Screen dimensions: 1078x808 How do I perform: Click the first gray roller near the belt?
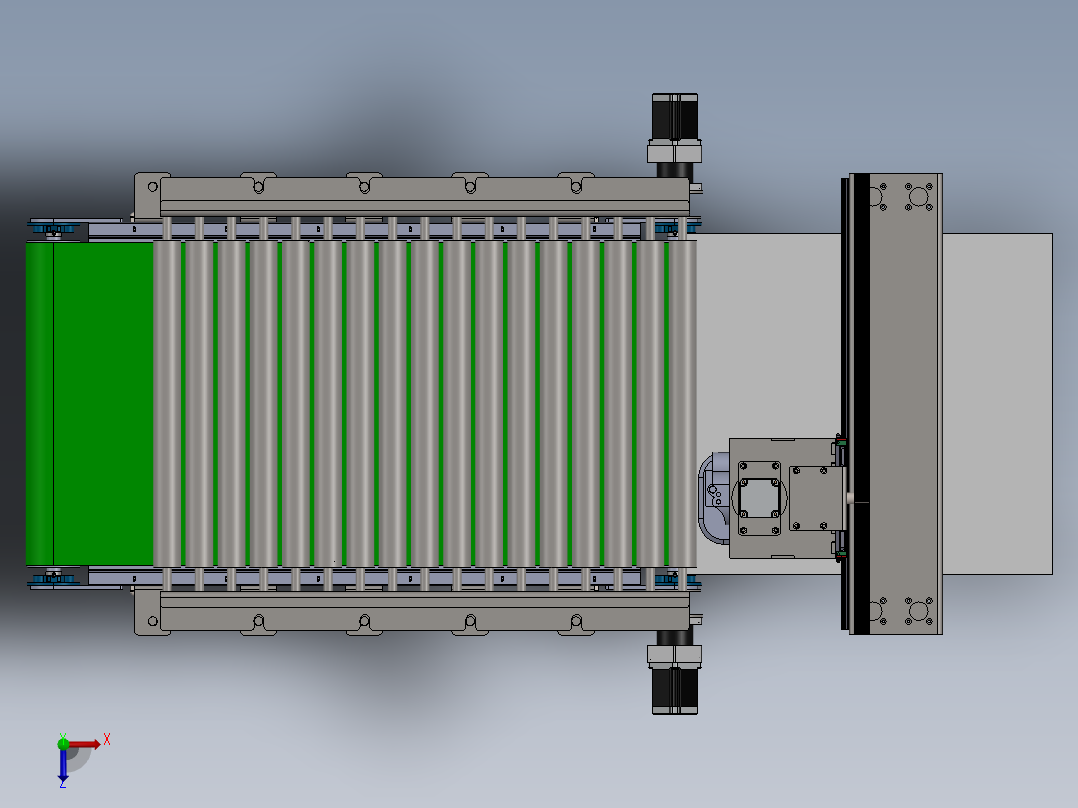pos(165,400)
